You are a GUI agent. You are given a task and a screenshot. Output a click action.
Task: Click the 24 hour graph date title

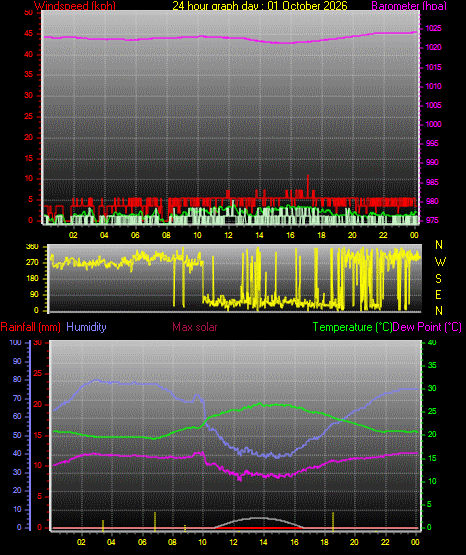tap(260, 6)
